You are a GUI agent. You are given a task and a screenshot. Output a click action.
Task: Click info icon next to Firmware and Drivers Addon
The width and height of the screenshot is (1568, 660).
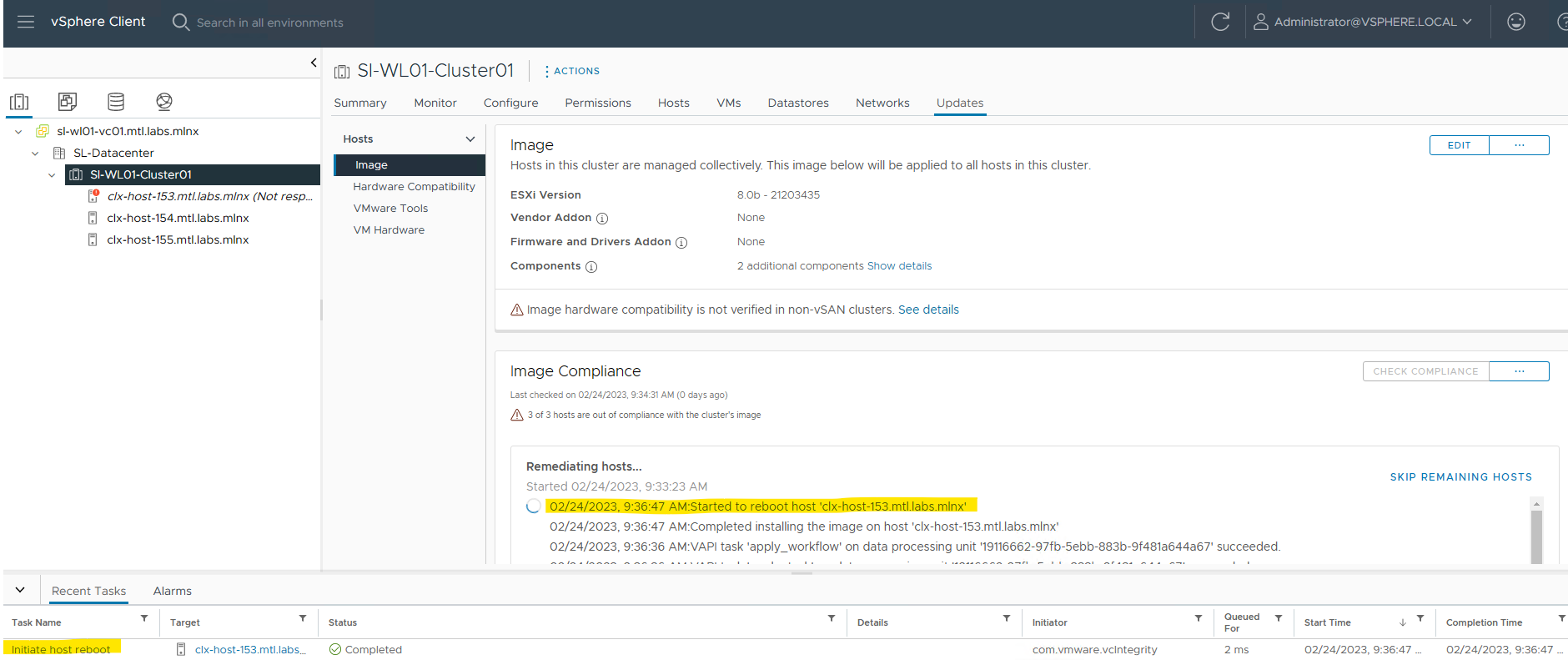pyautogui.click(x=681, y=243)
